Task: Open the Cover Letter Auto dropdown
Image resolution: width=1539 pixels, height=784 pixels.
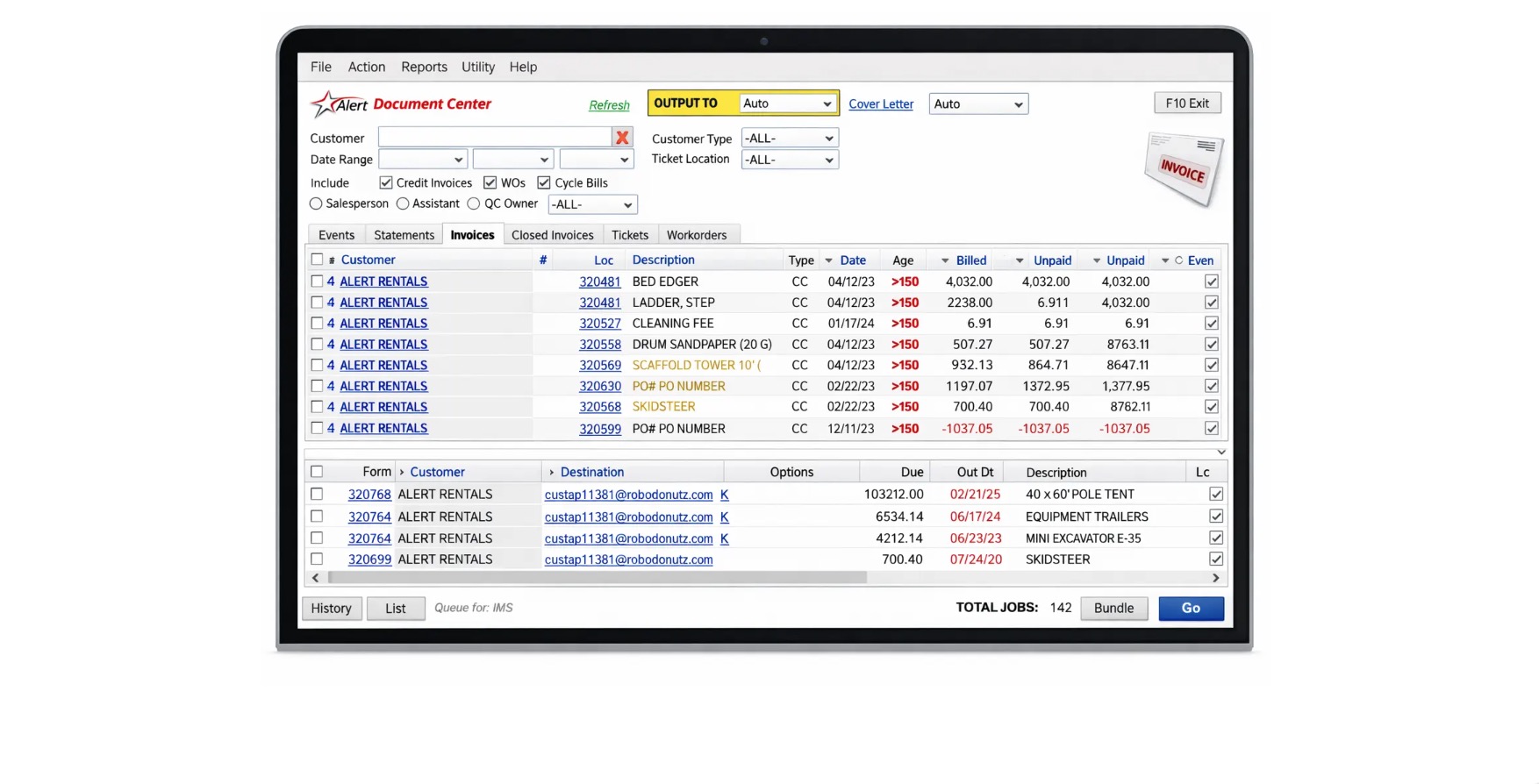Action: click(978, 103)
